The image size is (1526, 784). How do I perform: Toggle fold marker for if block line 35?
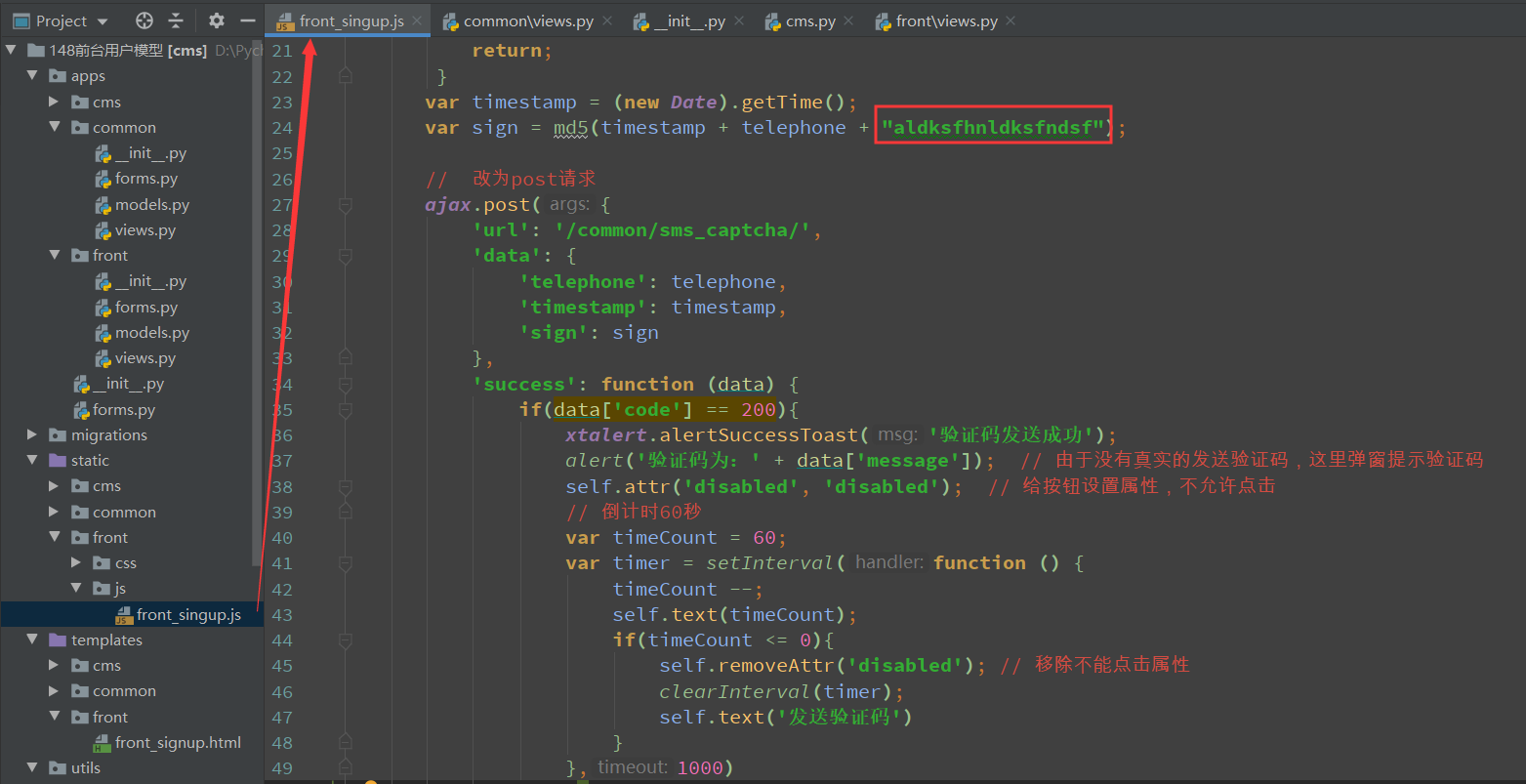(x=345, y=410)
